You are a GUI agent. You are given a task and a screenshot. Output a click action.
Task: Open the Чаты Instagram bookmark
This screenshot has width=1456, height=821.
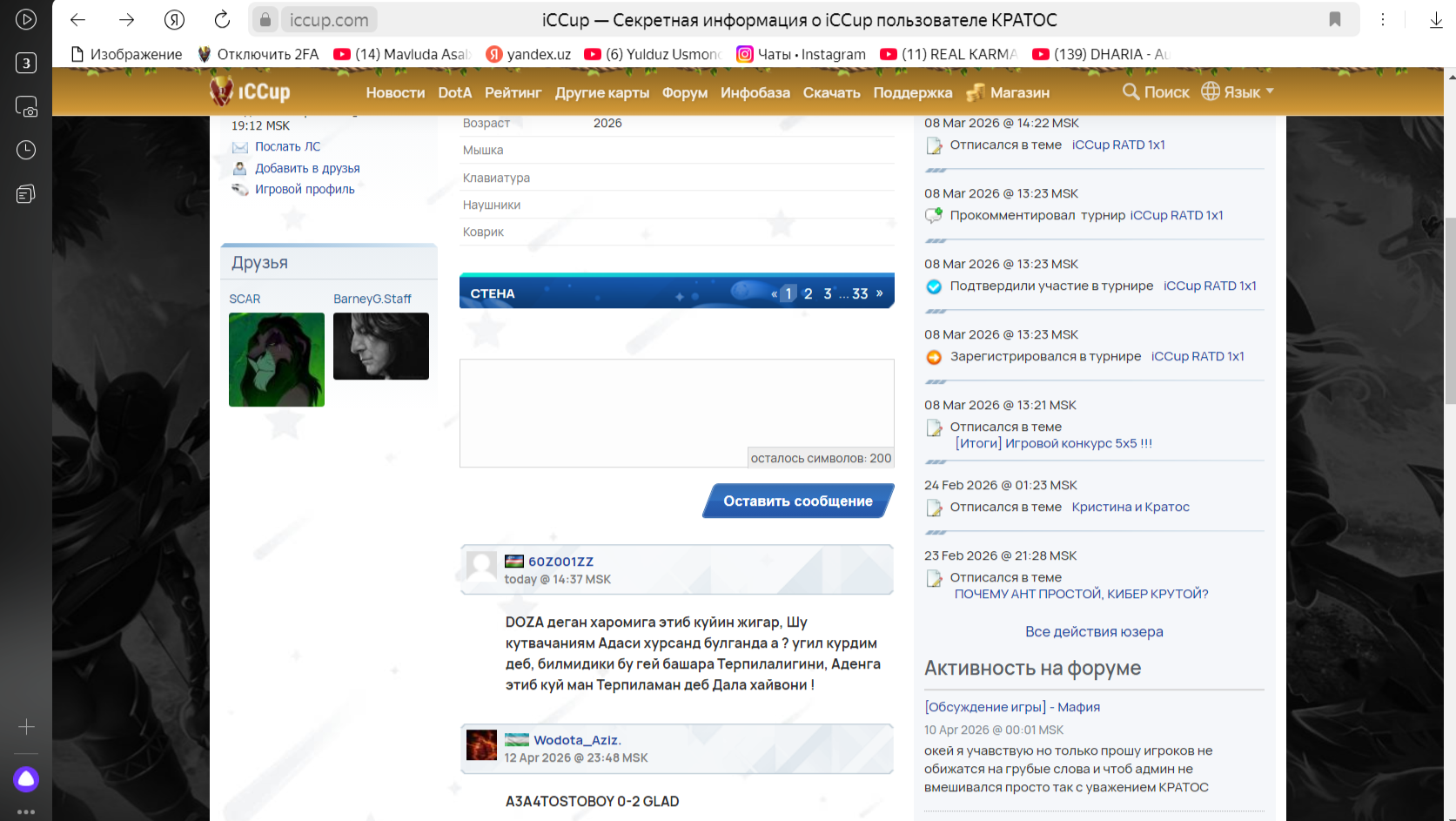pos(802,54)
